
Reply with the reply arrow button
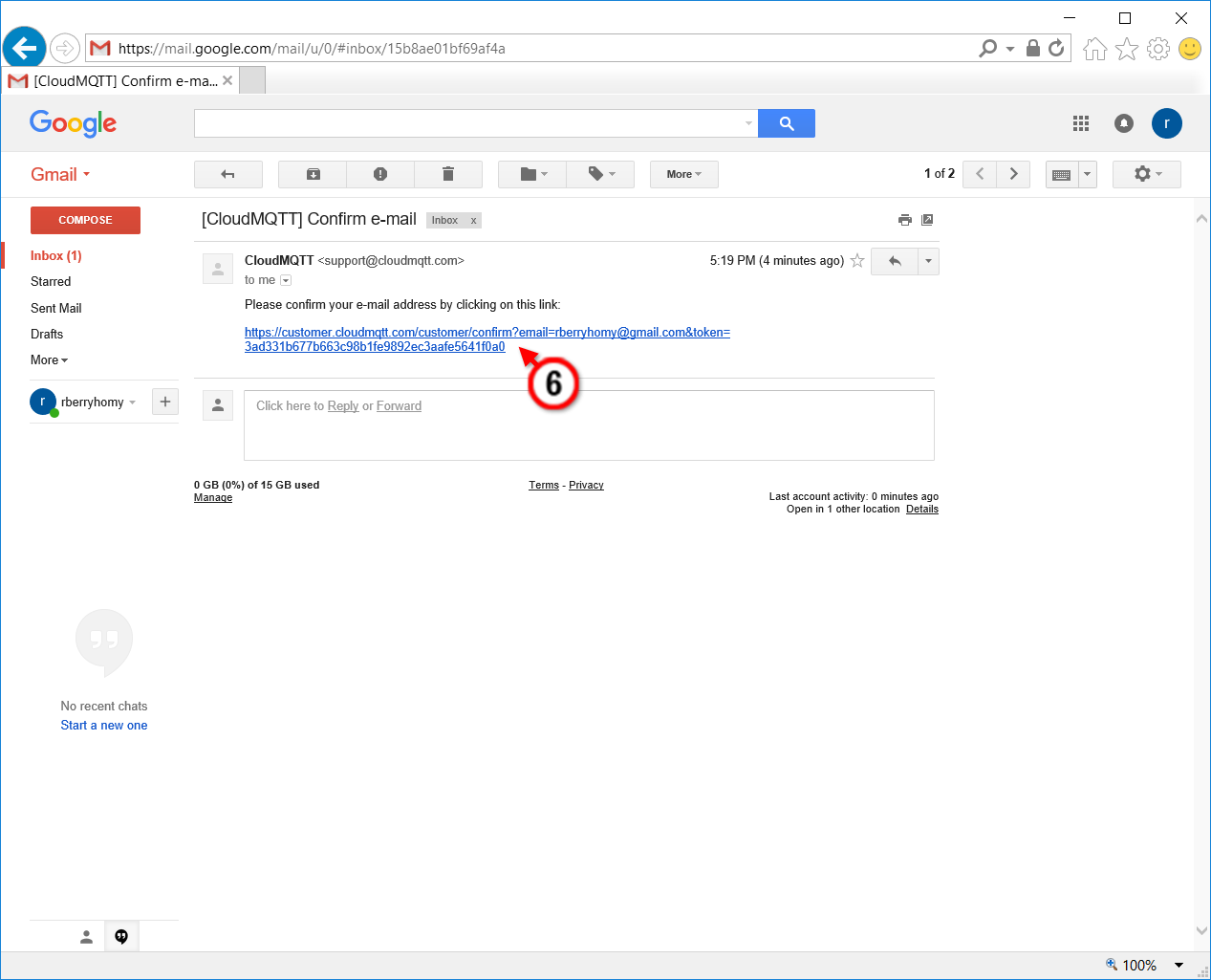(895, 261)
